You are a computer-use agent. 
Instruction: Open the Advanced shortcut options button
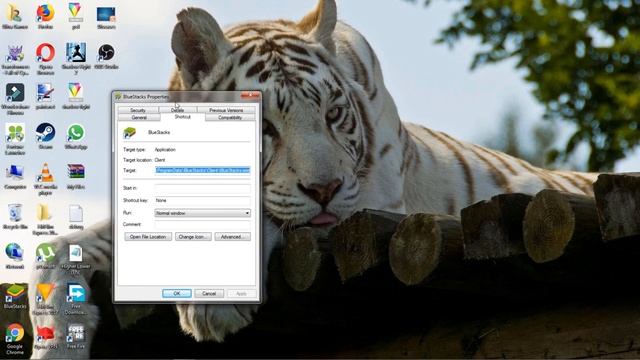coord(232,237)
